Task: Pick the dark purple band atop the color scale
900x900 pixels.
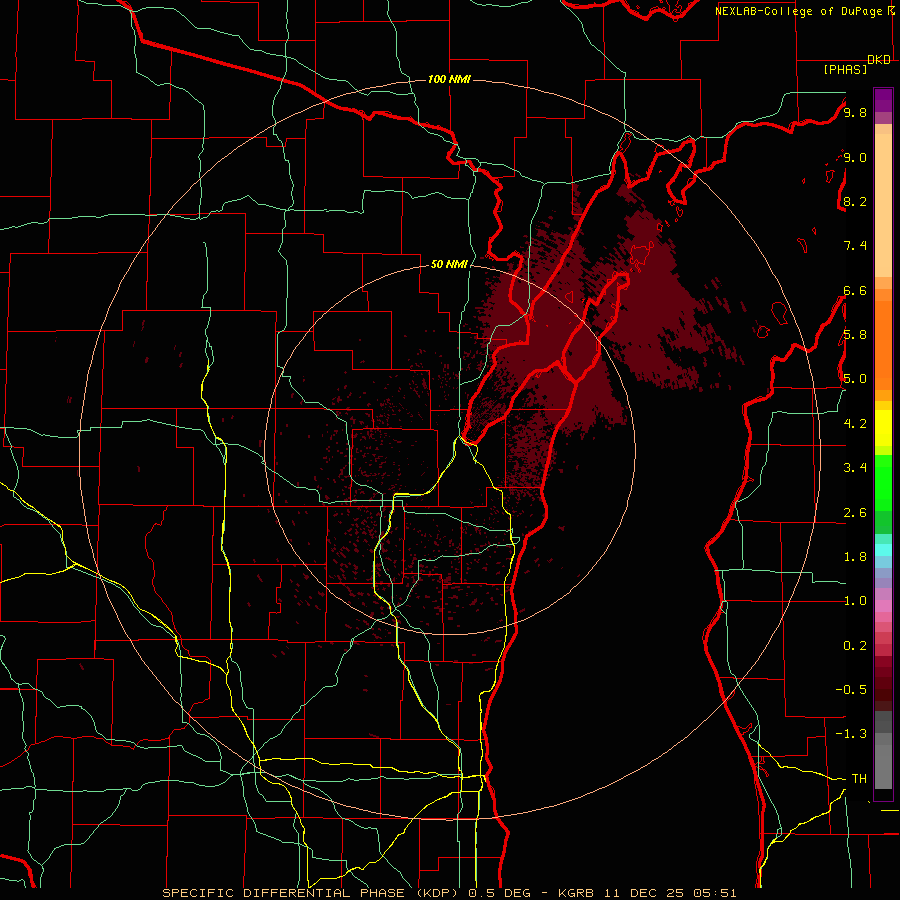Action: pyautogui.click(x=883, y=100)
